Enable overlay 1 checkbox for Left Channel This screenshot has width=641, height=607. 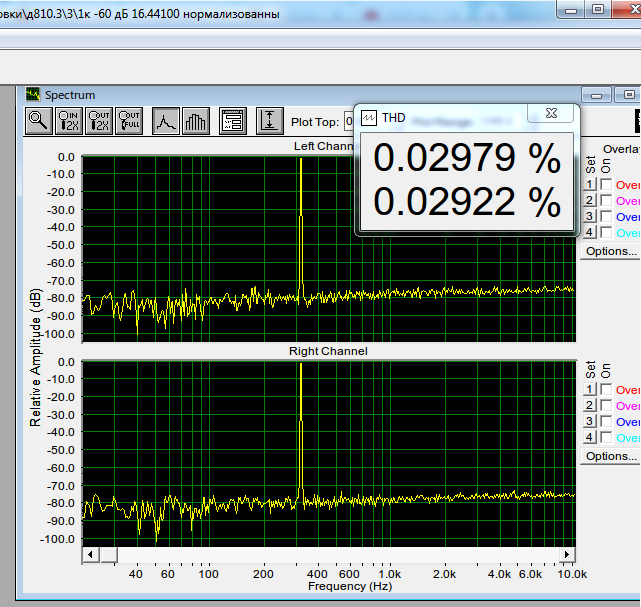(606, 185)
